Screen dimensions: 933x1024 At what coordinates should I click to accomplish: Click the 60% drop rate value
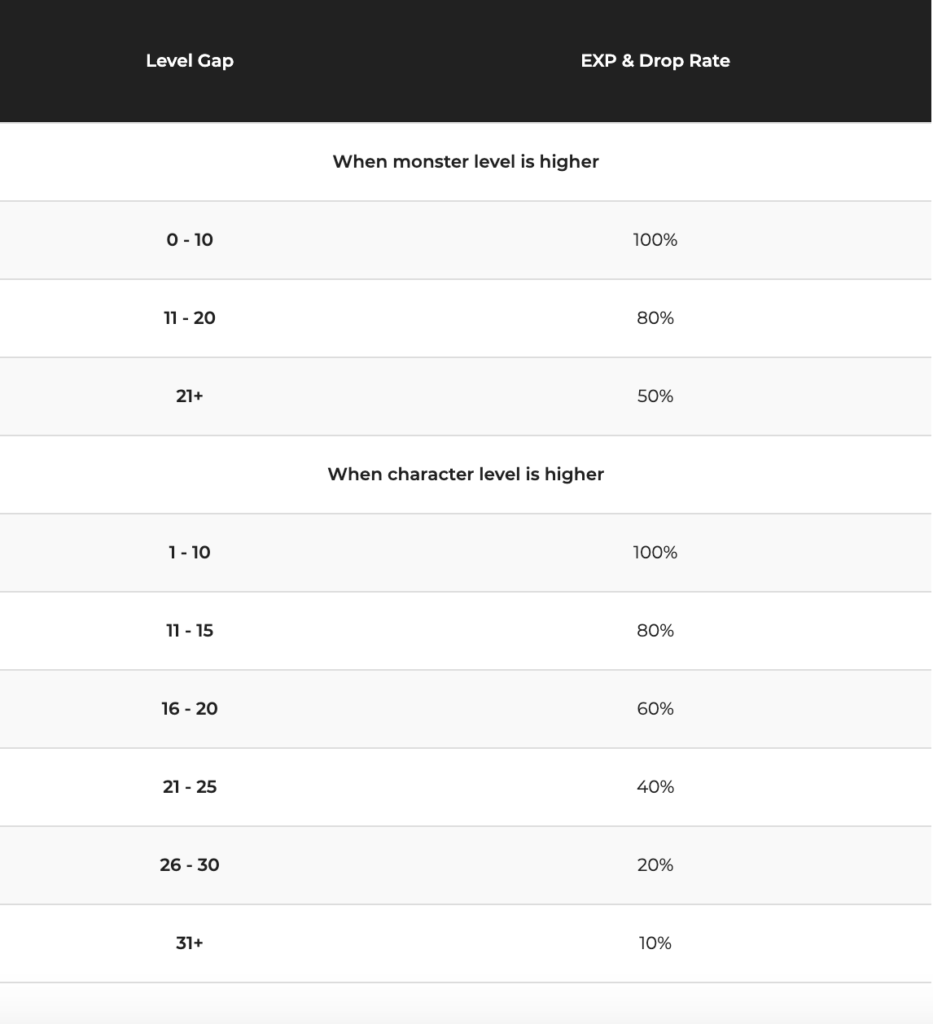[x=655, y=709]
